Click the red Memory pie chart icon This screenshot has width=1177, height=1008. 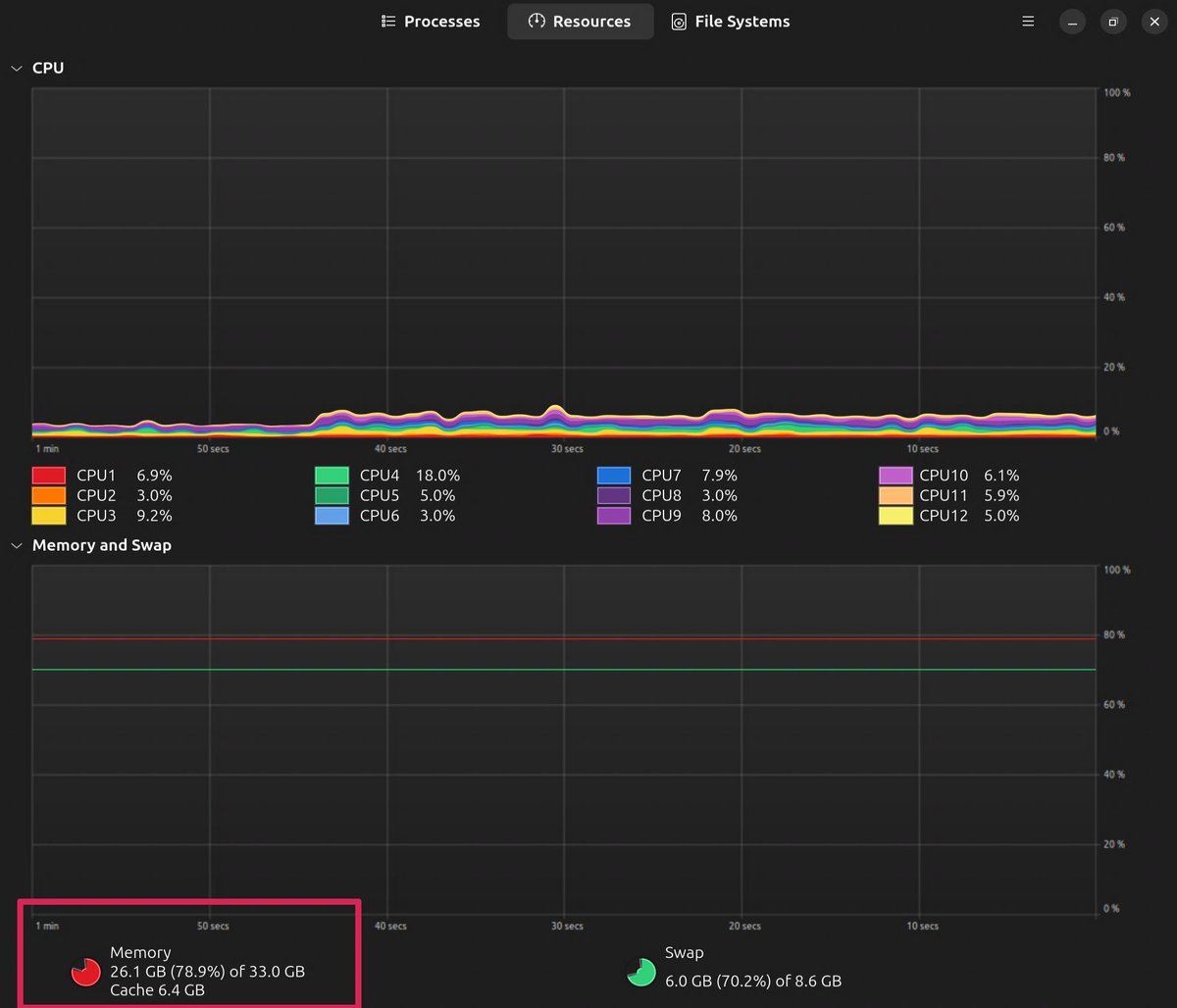tap(86, 972)
